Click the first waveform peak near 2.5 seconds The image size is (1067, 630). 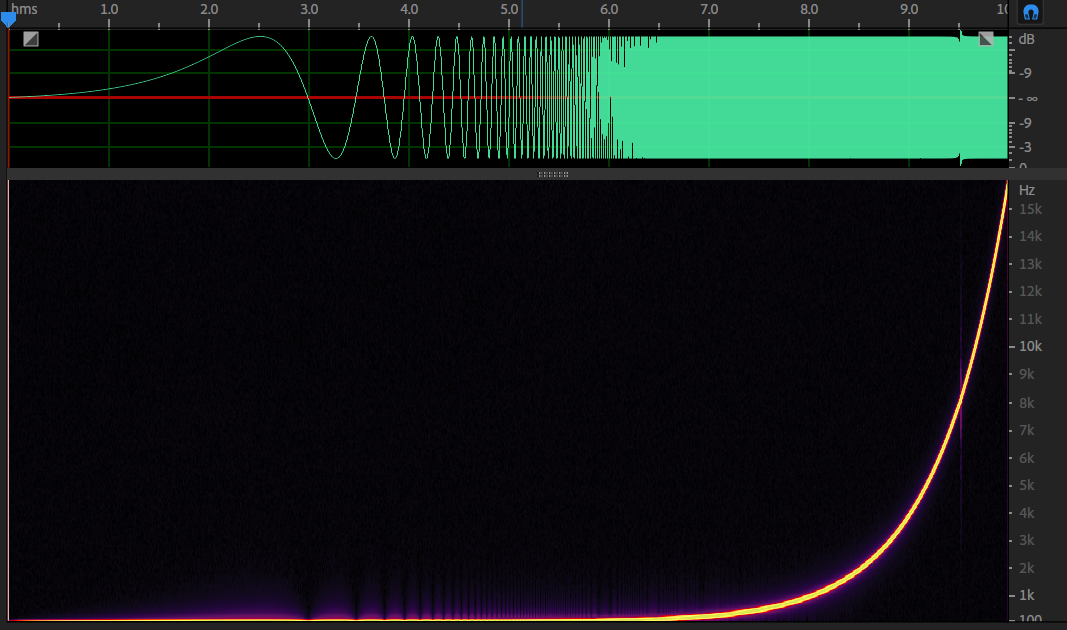click(x=260, y=37)
